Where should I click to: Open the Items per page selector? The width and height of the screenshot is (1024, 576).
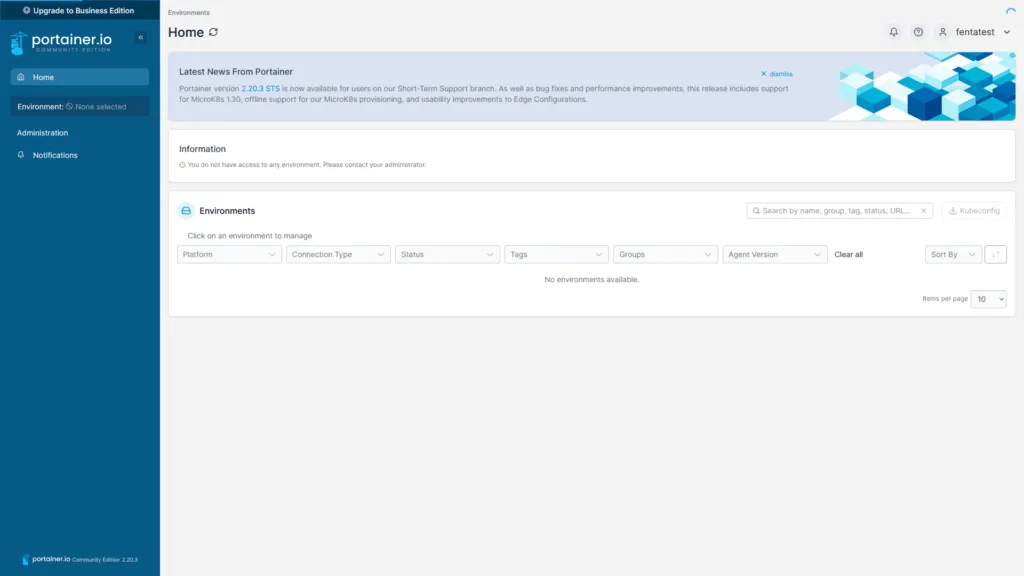point(988,298)
